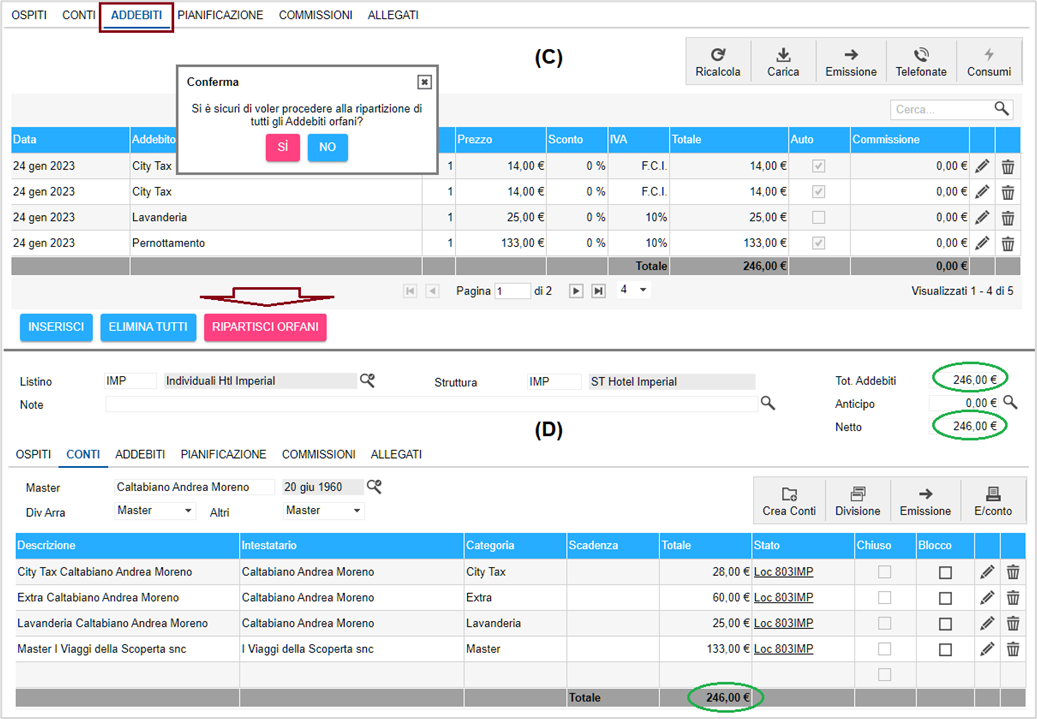Viewport: 1037px width, 719px height.
Task: Click the Crea Conti folder icon
Action: [789, 494]
